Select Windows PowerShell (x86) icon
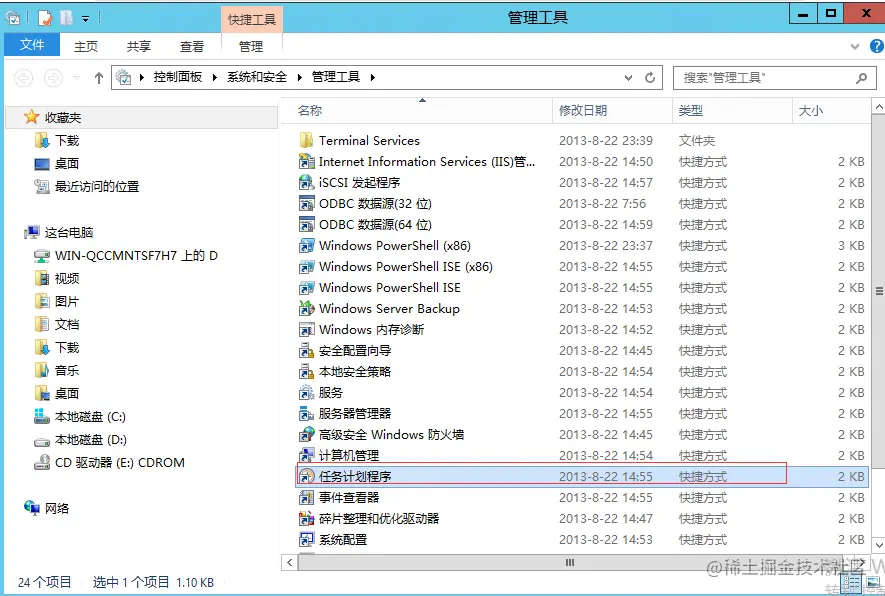 [306, 246]
